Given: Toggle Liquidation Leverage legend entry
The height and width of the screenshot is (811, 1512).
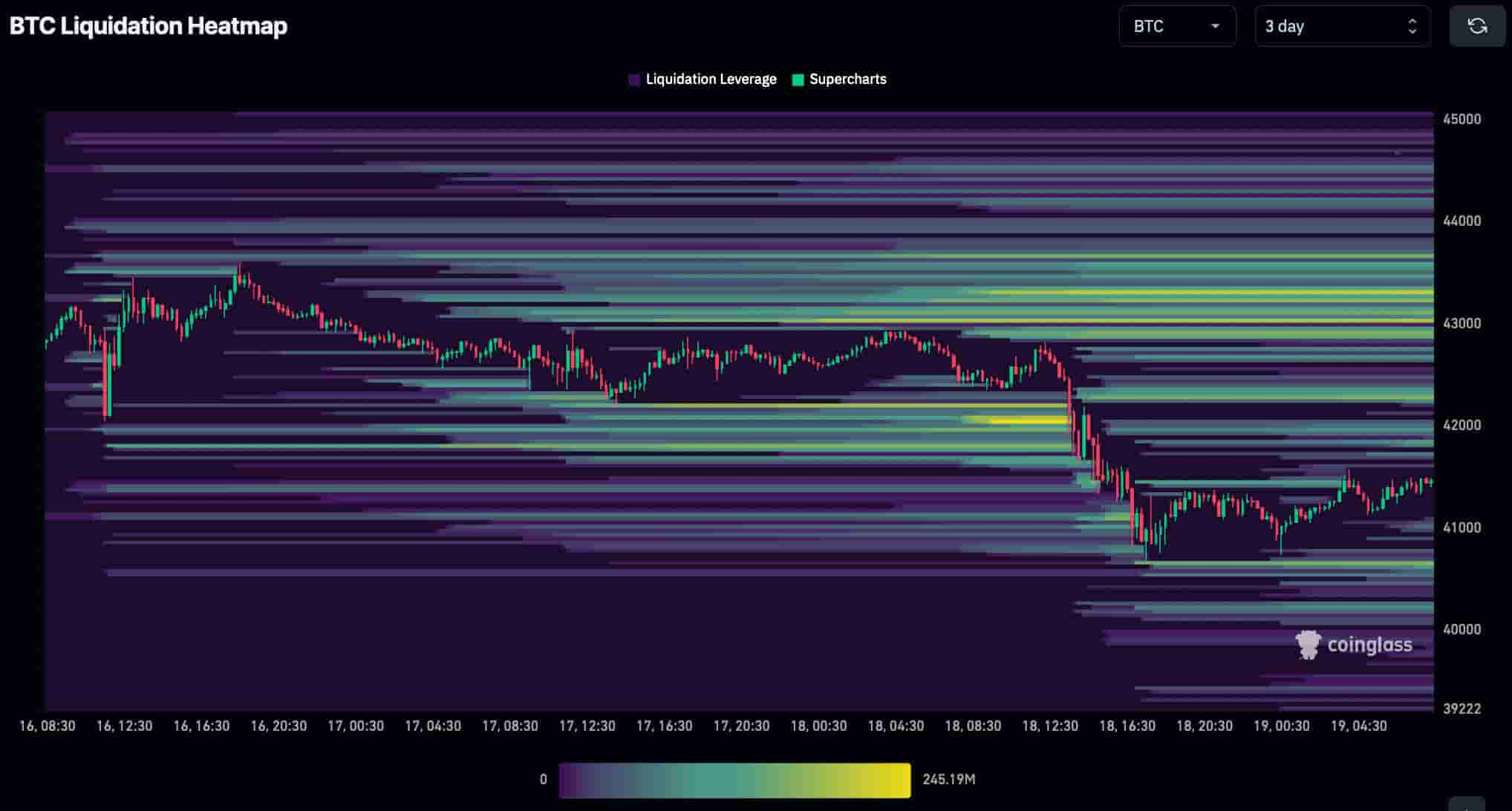Looking at the screenshot, I should click(703, 79).
